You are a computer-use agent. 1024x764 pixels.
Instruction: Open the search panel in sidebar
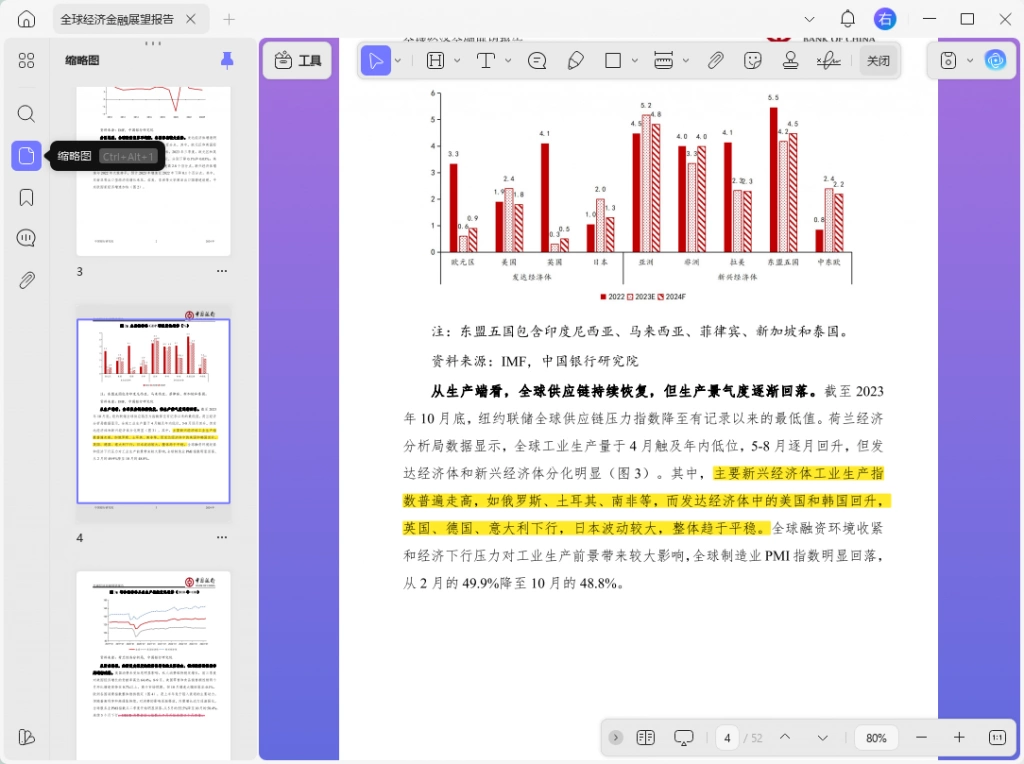(26, 114)
